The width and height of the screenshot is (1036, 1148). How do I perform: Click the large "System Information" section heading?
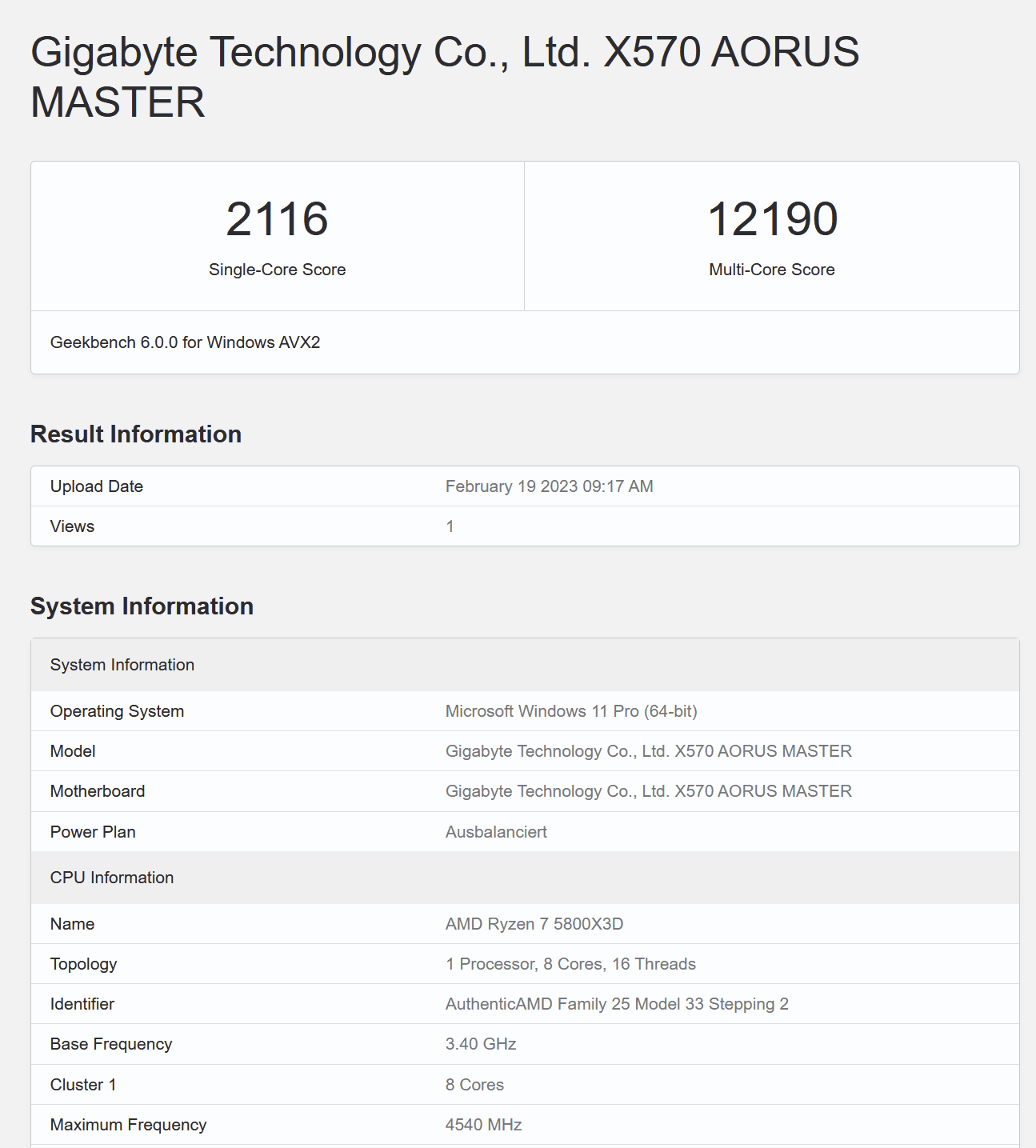[x=142, y=606]
